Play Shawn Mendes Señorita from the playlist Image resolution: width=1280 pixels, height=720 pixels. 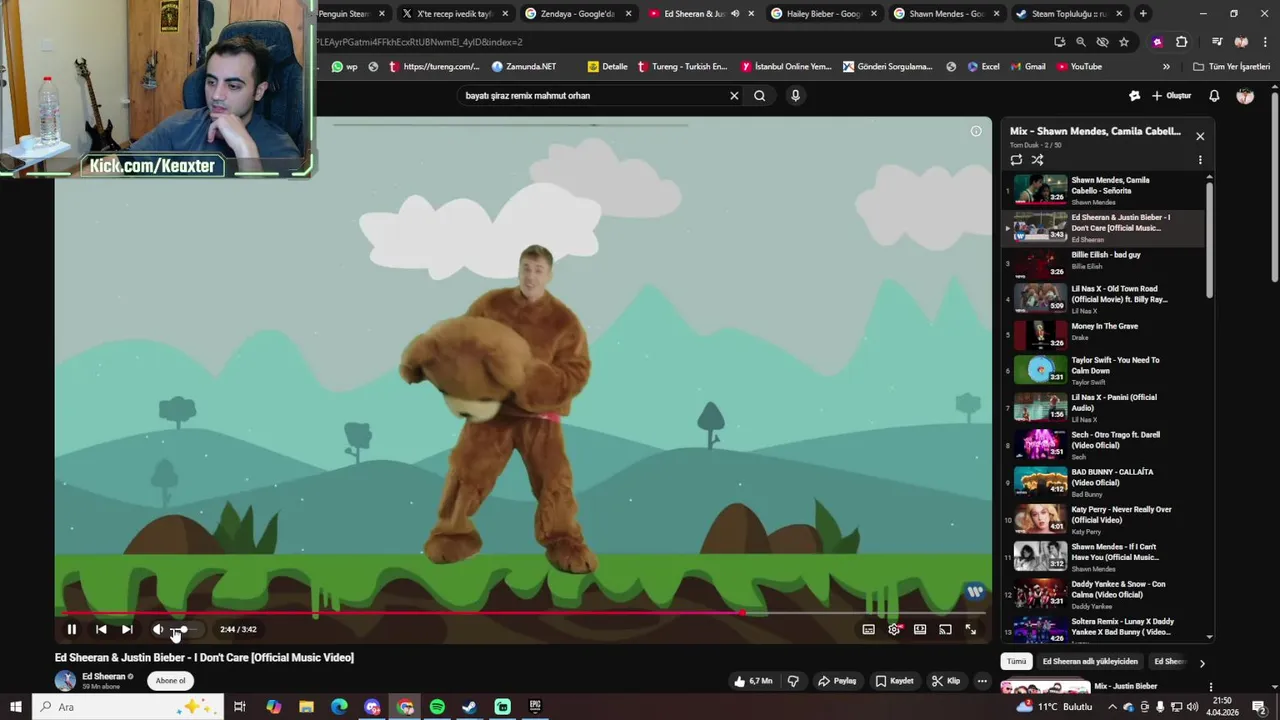(1103, 190)
